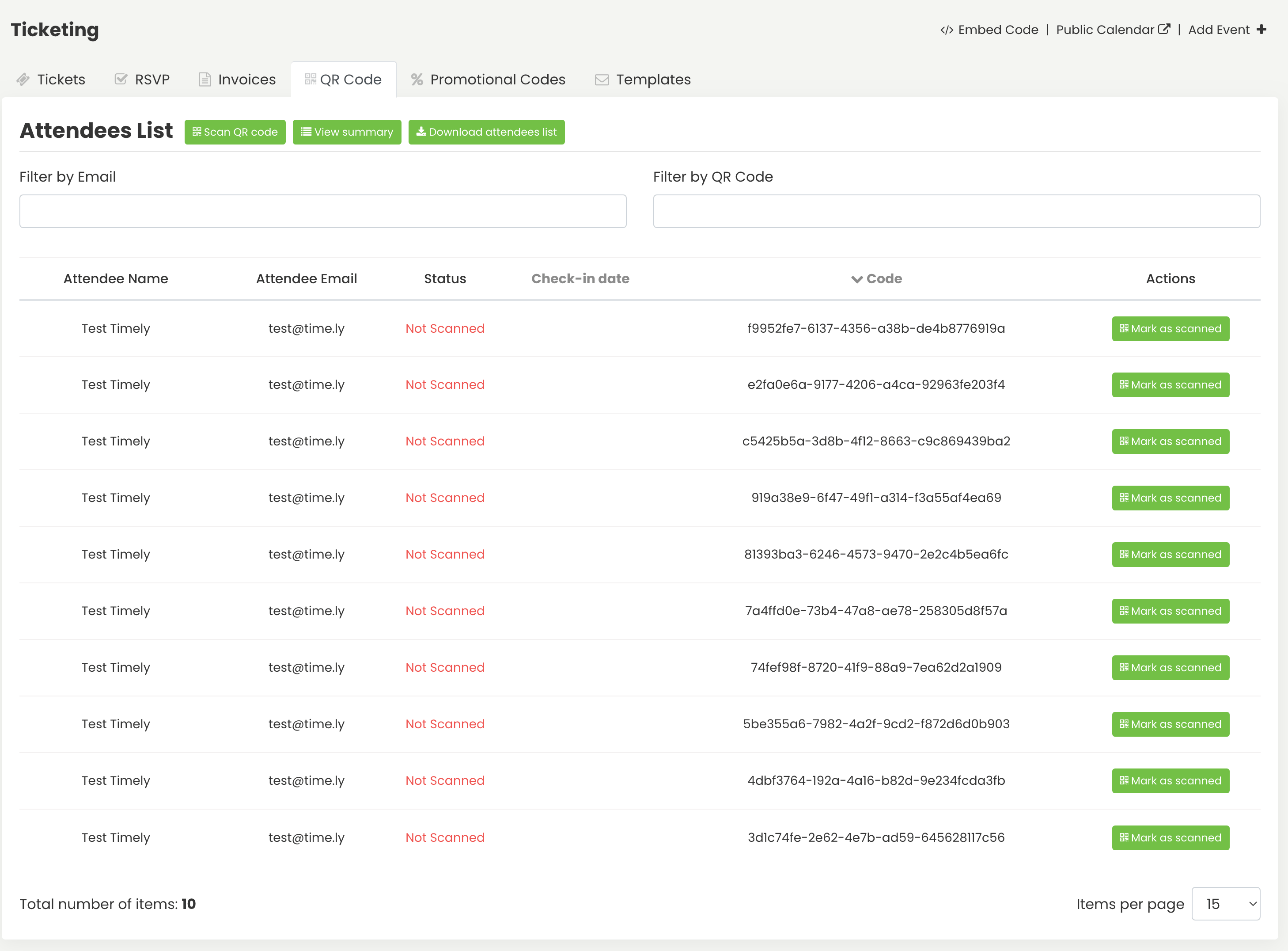Image resolution: width=1288 pixels, height=951 pixels.
Task: Open the Public Calendar link
Action: (1113, 29)
